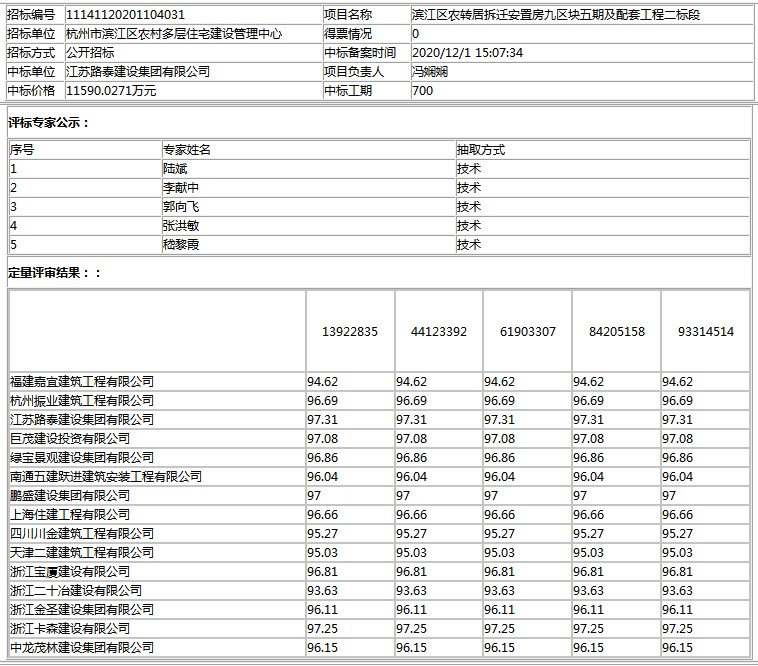Select 江苏路泰建设集团有限公司 in the results table
Image resolution: width=758 pixels, height=666 pixels.
pos(82,420)
